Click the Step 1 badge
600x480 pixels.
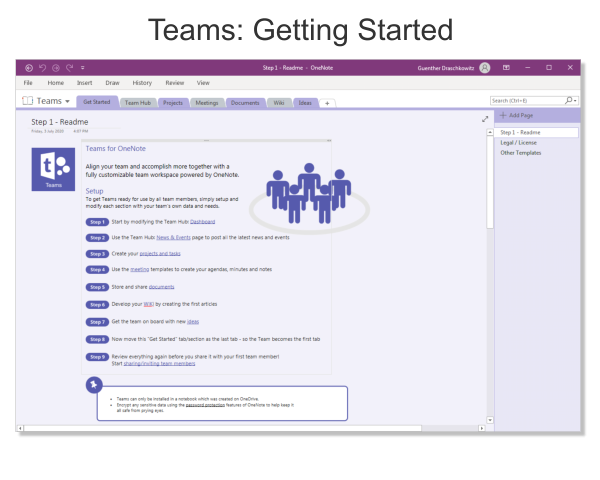pyautogui.click(x=97, y=222)
